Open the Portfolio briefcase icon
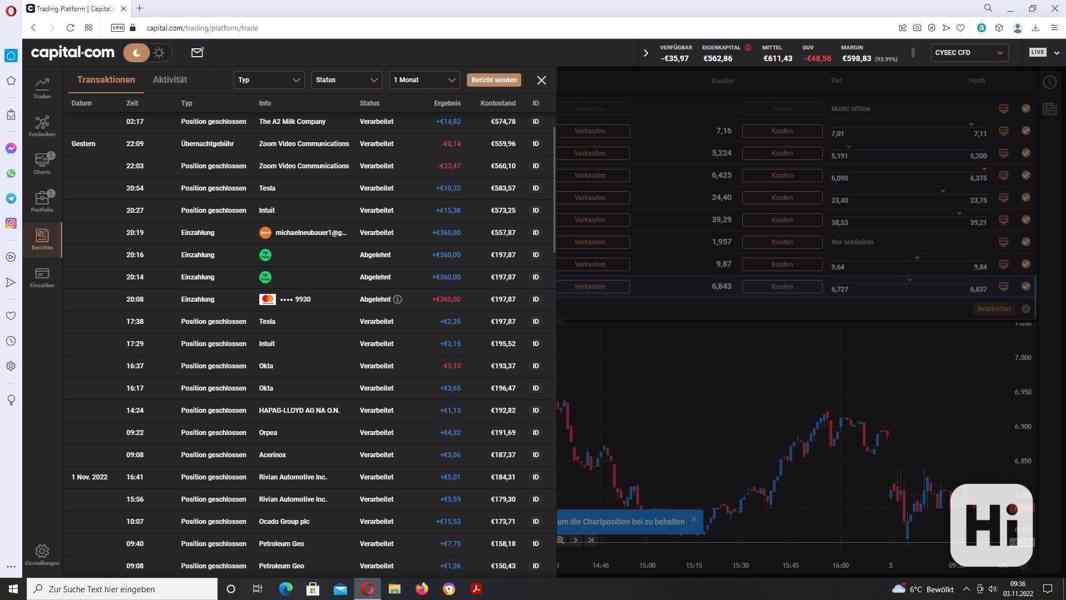1066x600 pixels. pos(42,200)
